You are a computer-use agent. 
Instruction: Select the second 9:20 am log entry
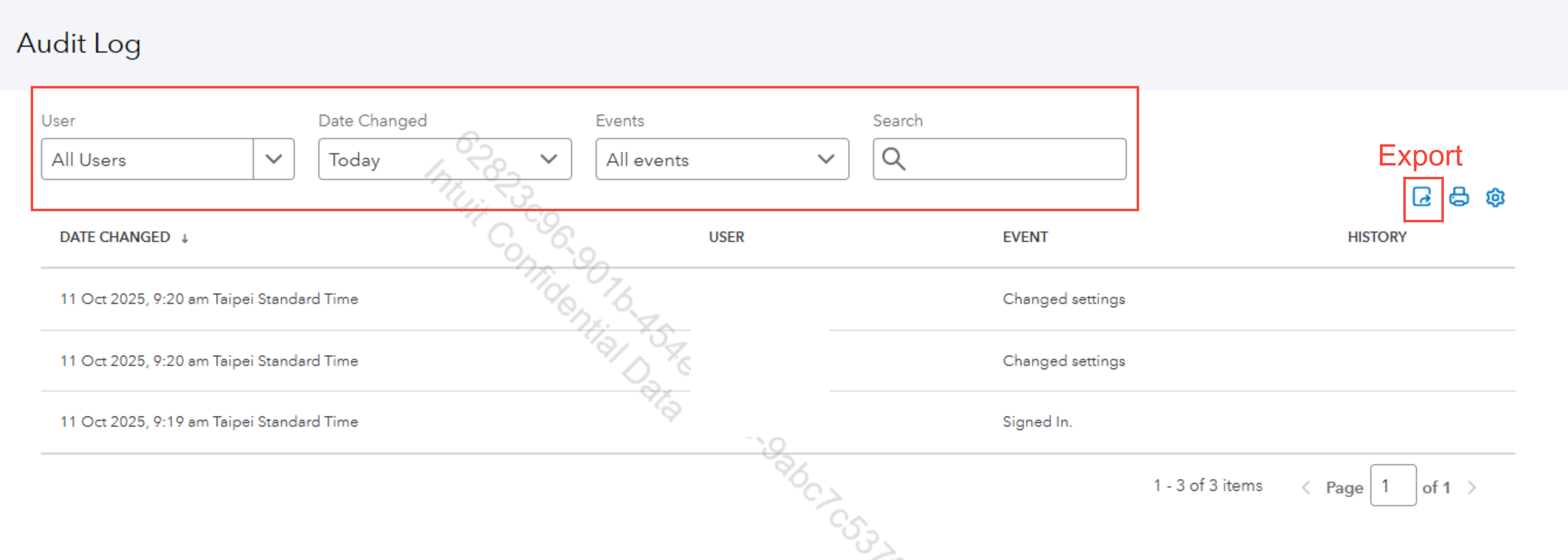coord(209,361)
